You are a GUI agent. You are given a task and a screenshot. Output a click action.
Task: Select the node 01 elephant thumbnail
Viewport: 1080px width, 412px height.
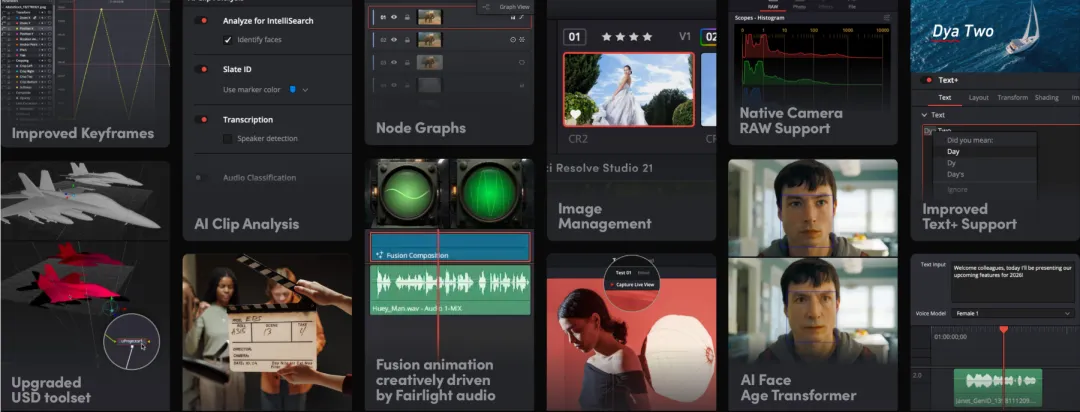click(x=430, y=17)
